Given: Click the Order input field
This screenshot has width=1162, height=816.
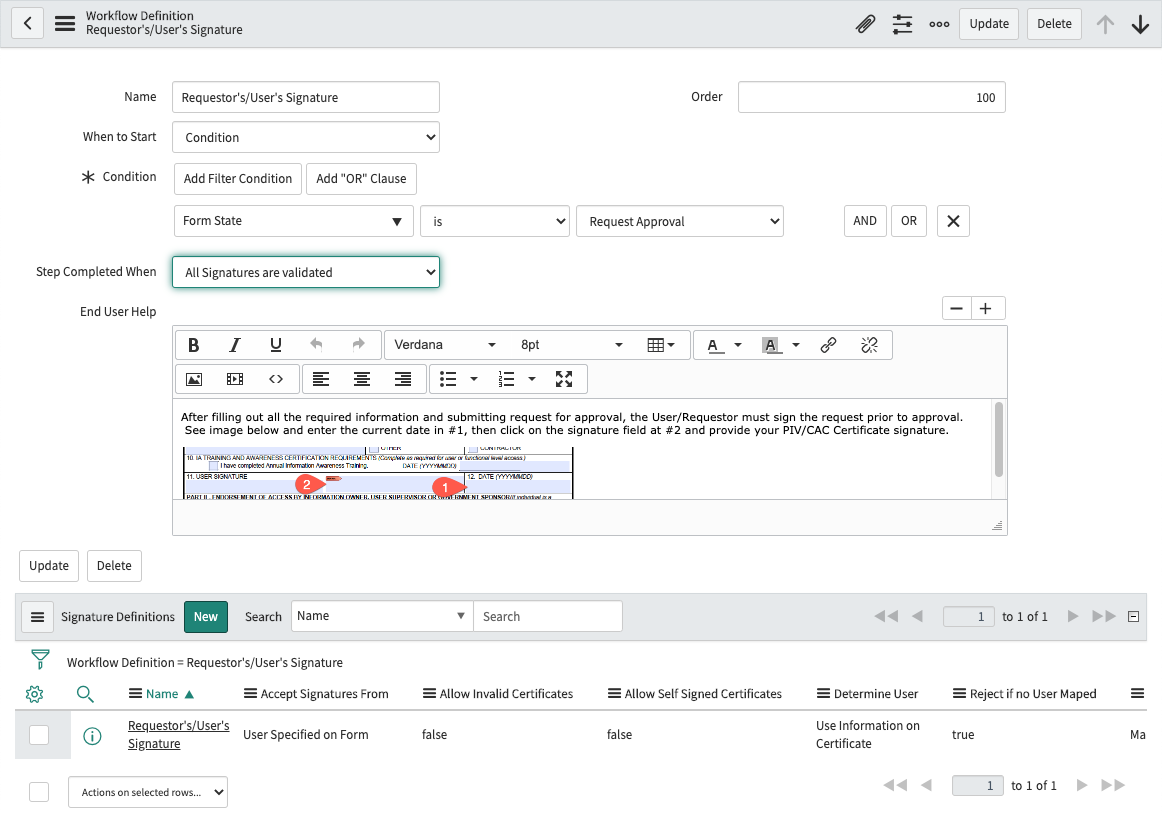Looking at the screenshot, I should click(x=872, y=97).
